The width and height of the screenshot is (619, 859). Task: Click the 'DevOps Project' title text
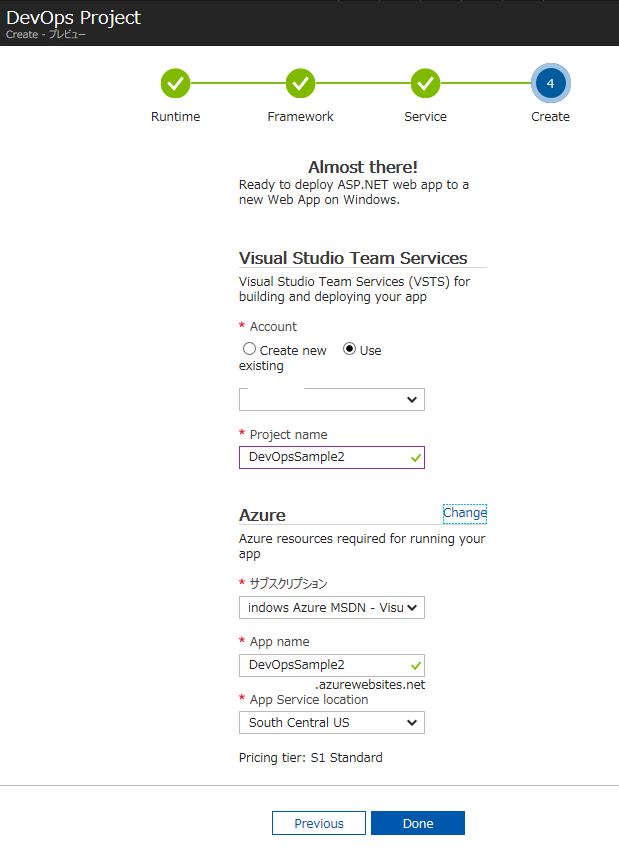pyautogui.click(x=73, y=18)
